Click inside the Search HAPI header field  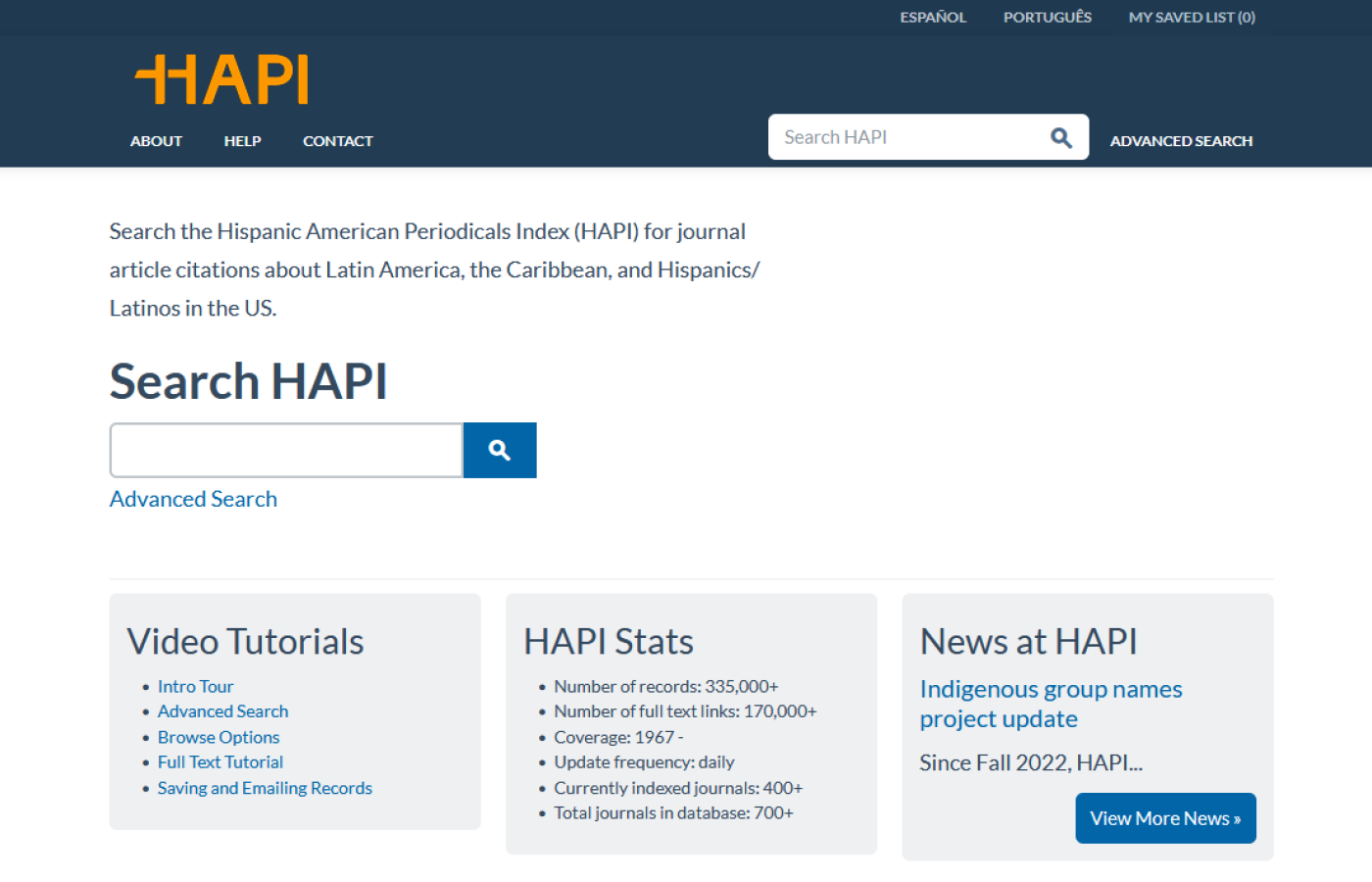tap(902, 137)
